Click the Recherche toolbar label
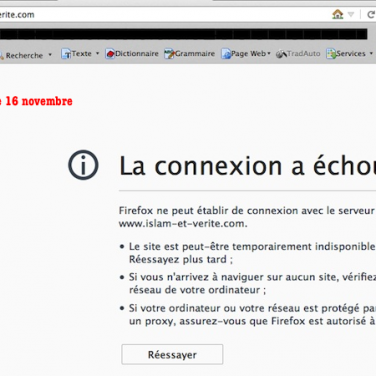376x376 pixels. click(x=24, y=55)
